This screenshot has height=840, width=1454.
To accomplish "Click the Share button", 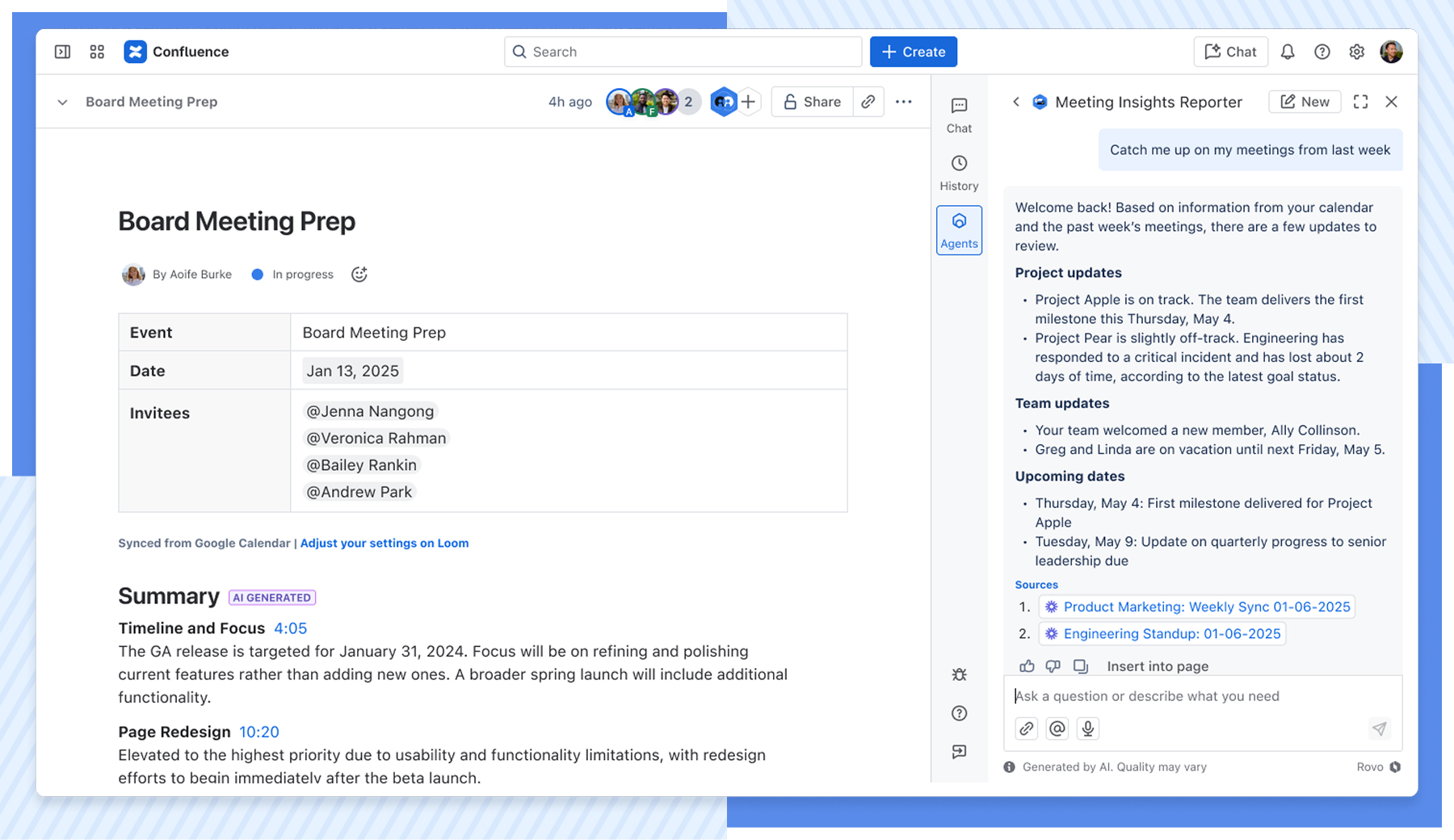I will [812, 102].
